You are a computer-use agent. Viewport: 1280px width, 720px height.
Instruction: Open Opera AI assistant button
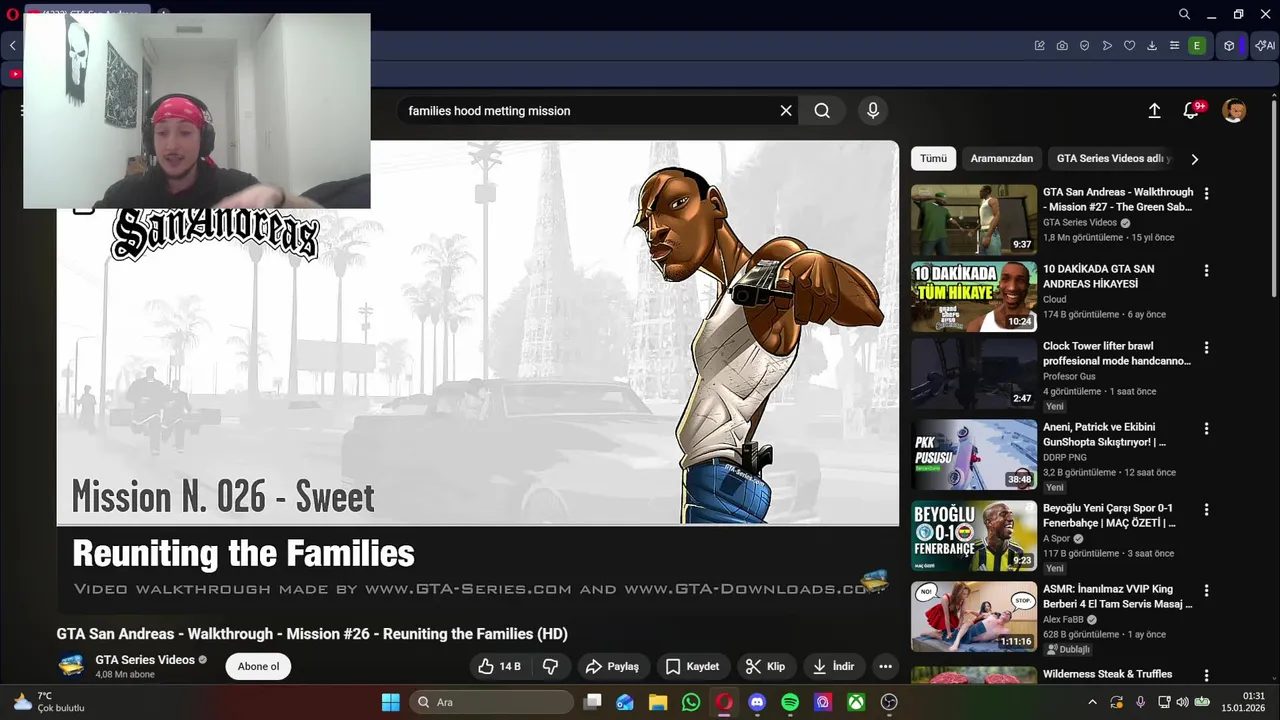tap(1266, 46)
